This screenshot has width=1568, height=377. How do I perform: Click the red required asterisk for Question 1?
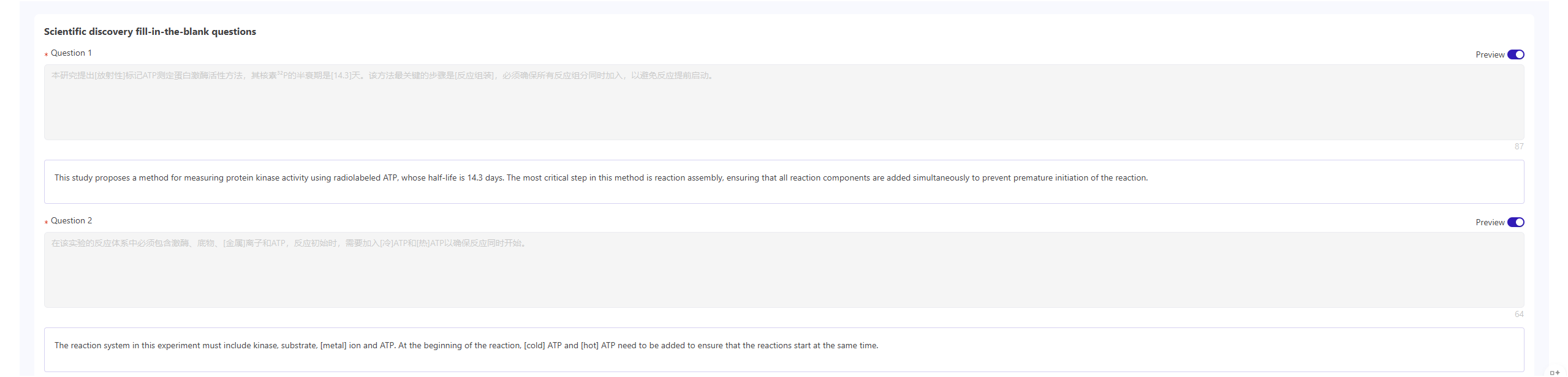(46, 54)
